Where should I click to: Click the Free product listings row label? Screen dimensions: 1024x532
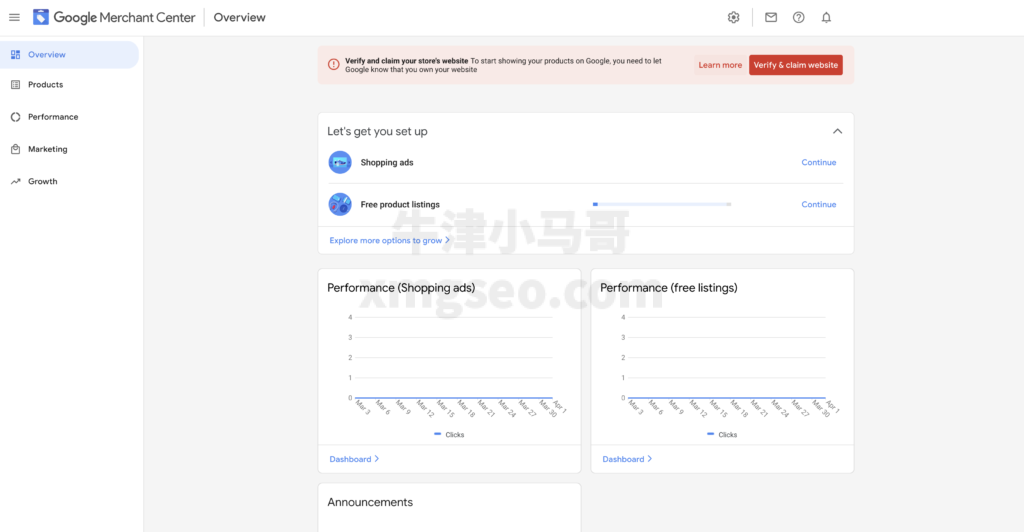[400, 205]
